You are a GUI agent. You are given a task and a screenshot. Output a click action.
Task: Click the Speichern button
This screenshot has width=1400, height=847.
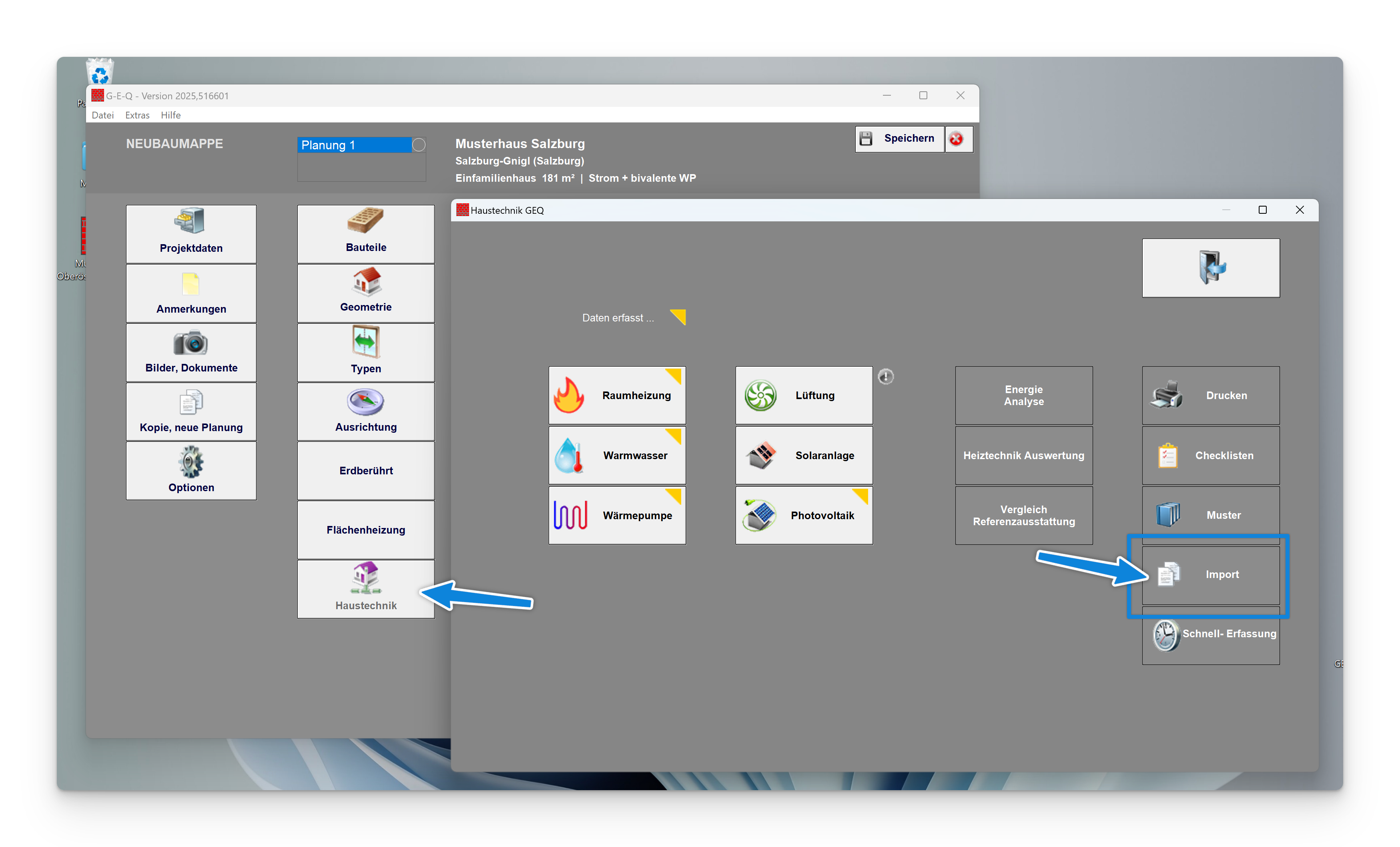coord(899,138)
